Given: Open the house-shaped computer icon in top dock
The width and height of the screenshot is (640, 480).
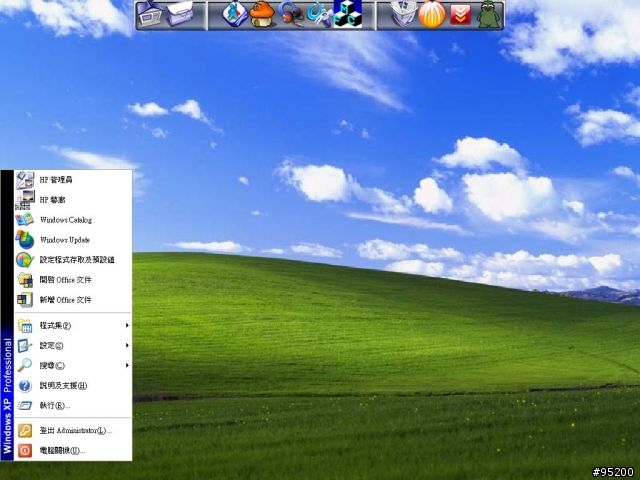Looking at the screenshot, I should point(149,14).
